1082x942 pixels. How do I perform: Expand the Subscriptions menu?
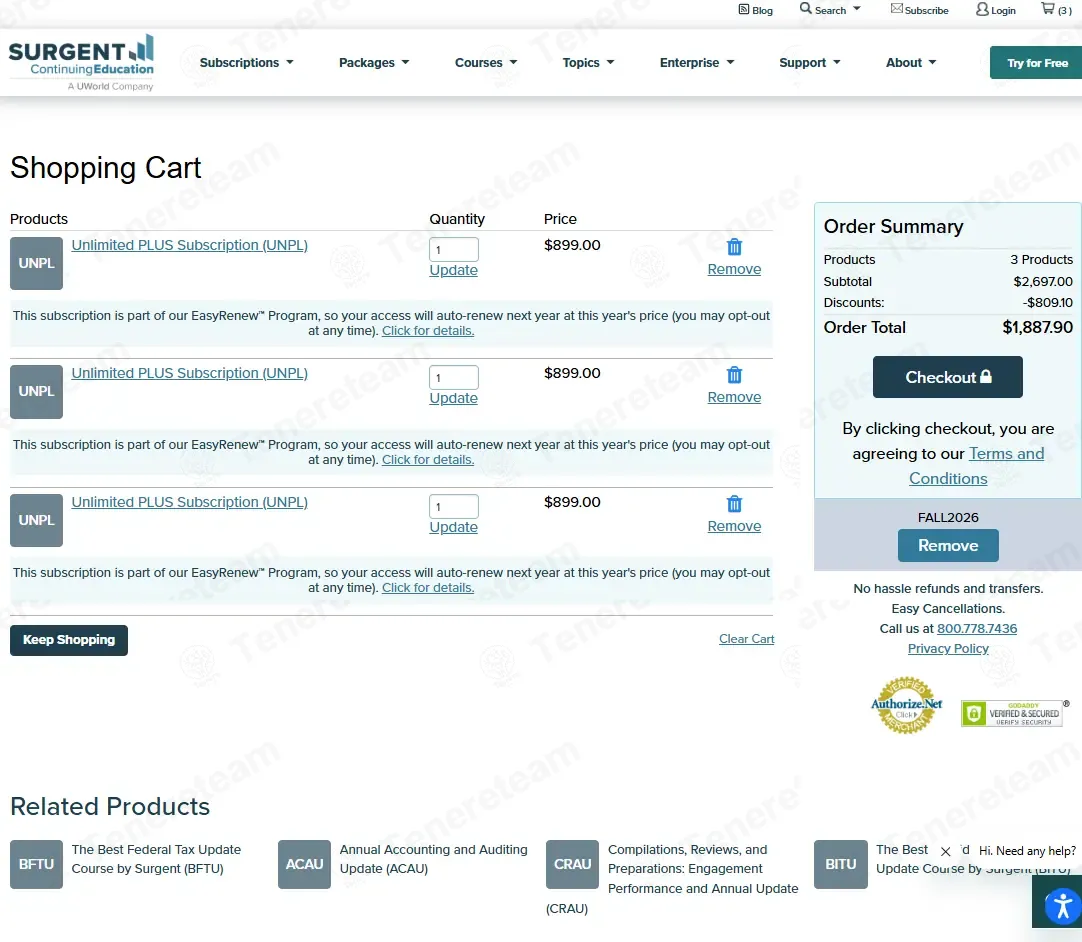246,63
